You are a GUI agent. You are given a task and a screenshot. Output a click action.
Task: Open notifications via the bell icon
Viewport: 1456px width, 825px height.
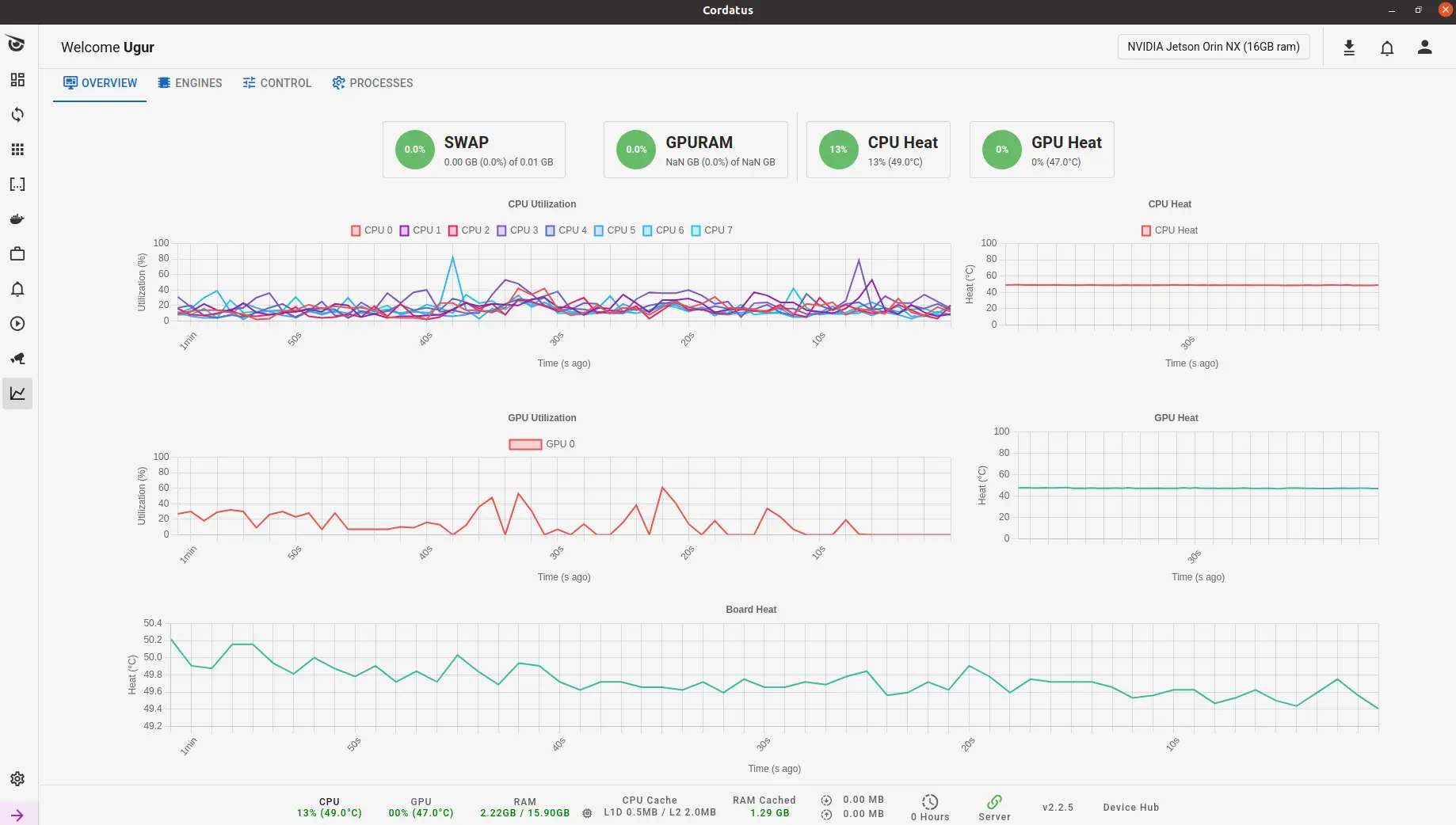click(1387, 48)
